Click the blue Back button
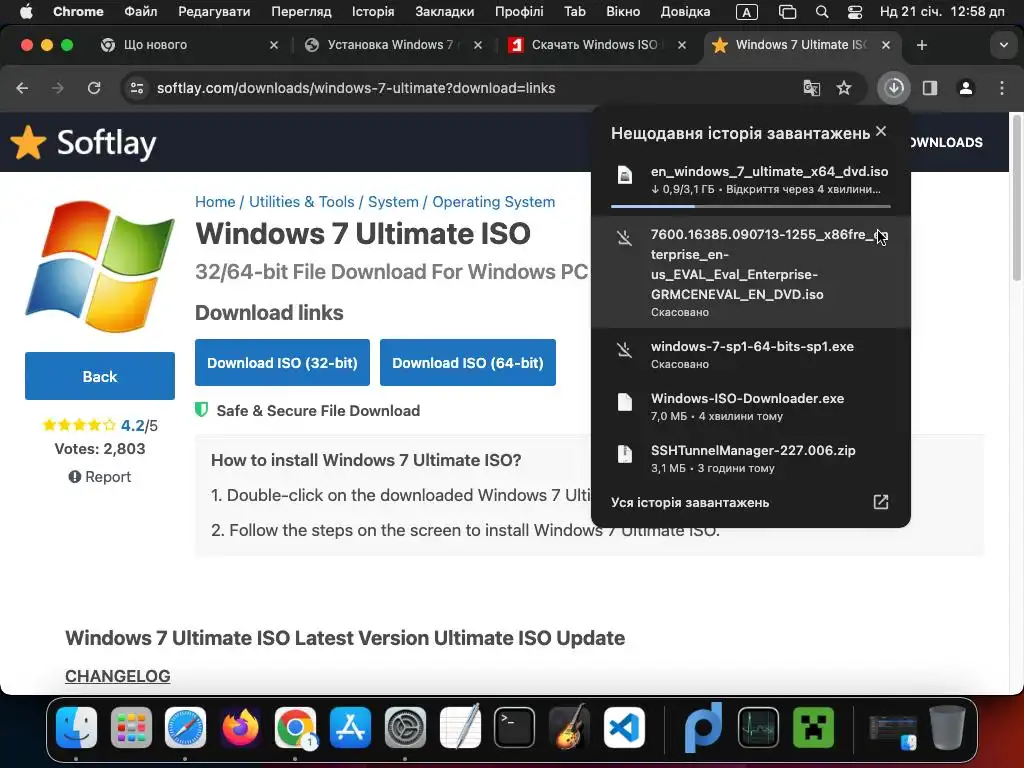This screenshot has height=768, width=1024. coord(100,376)
